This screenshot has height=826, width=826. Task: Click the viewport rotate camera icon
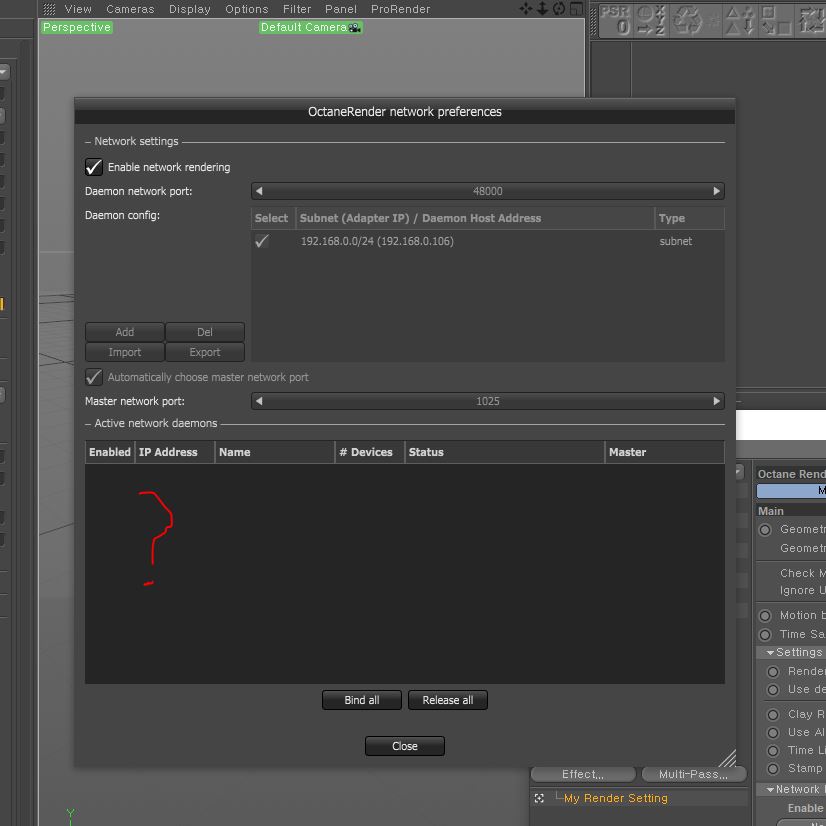559,8
